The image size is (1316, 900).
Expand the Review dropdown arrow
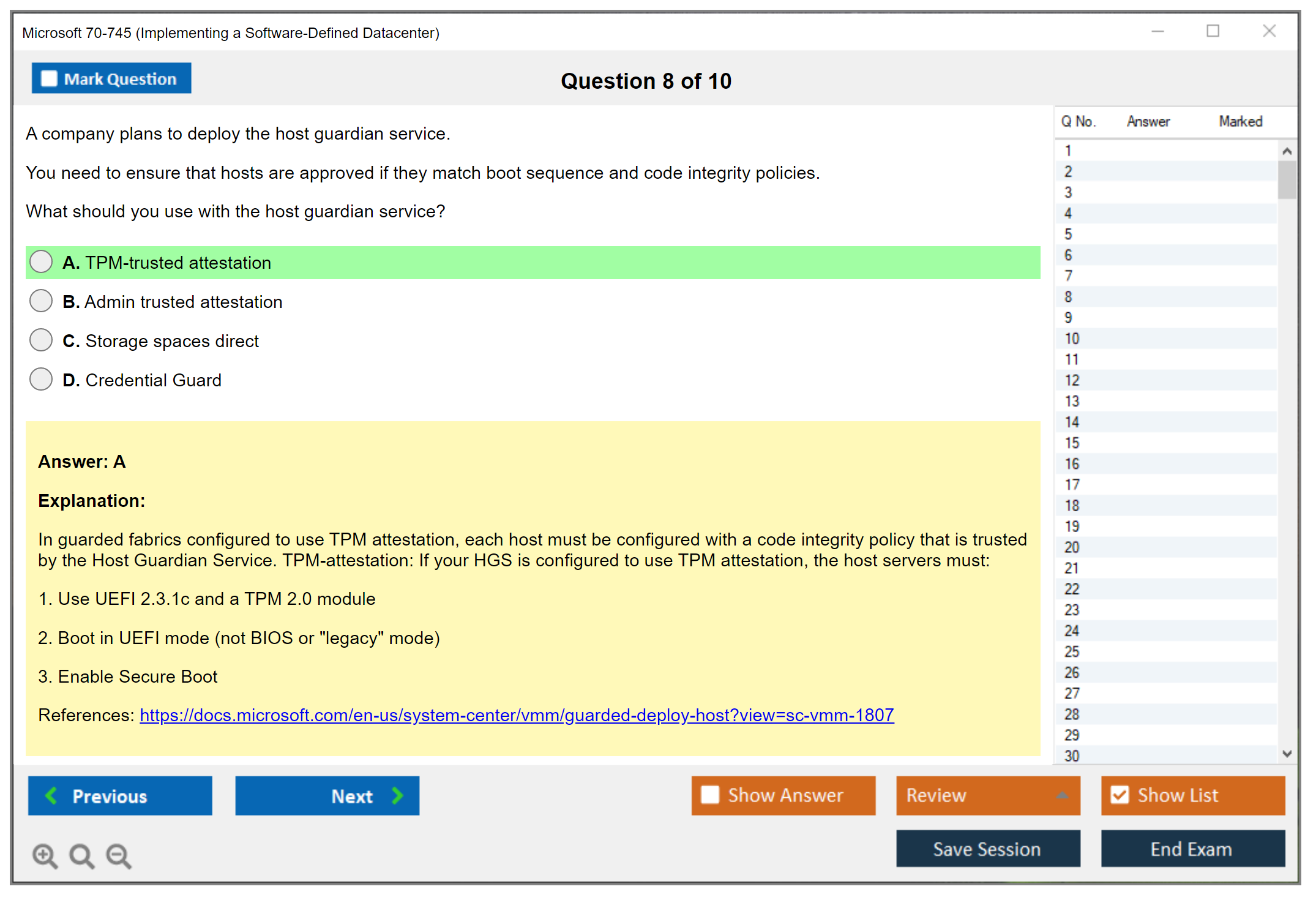[x=1063, y=795]
